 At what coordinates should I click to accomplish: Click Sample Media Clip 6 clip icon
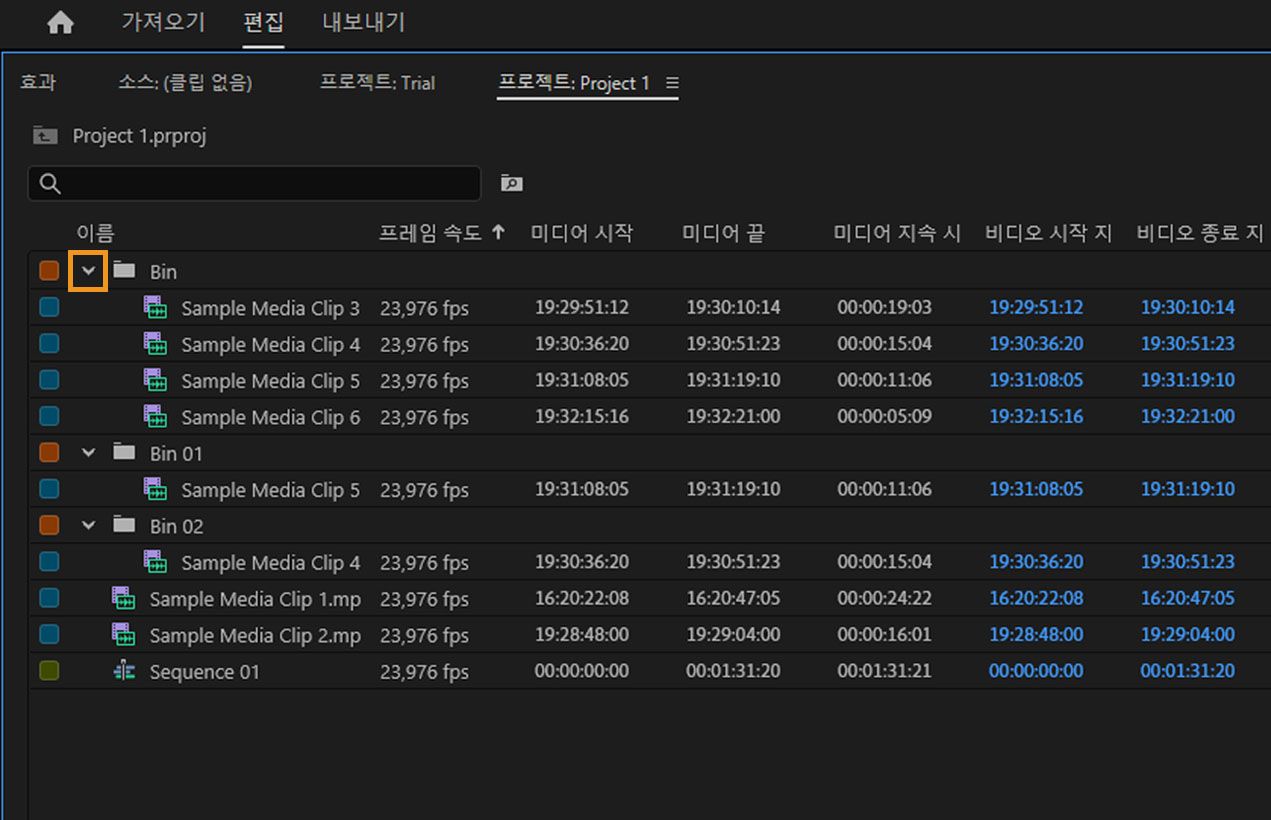[155, 416]
